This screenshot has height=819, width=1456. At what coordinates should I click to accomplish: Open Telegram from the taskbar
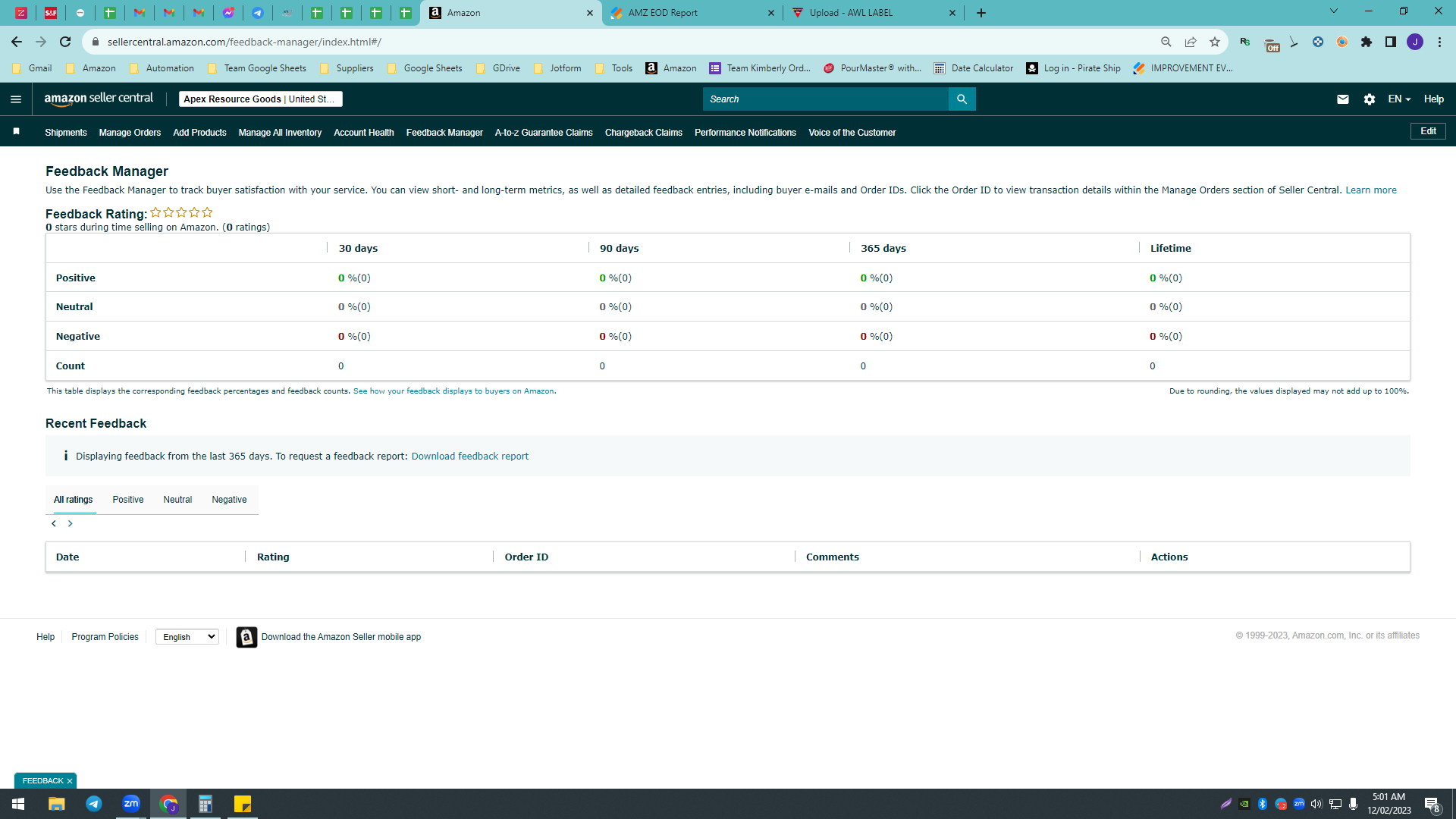(94, 804)
